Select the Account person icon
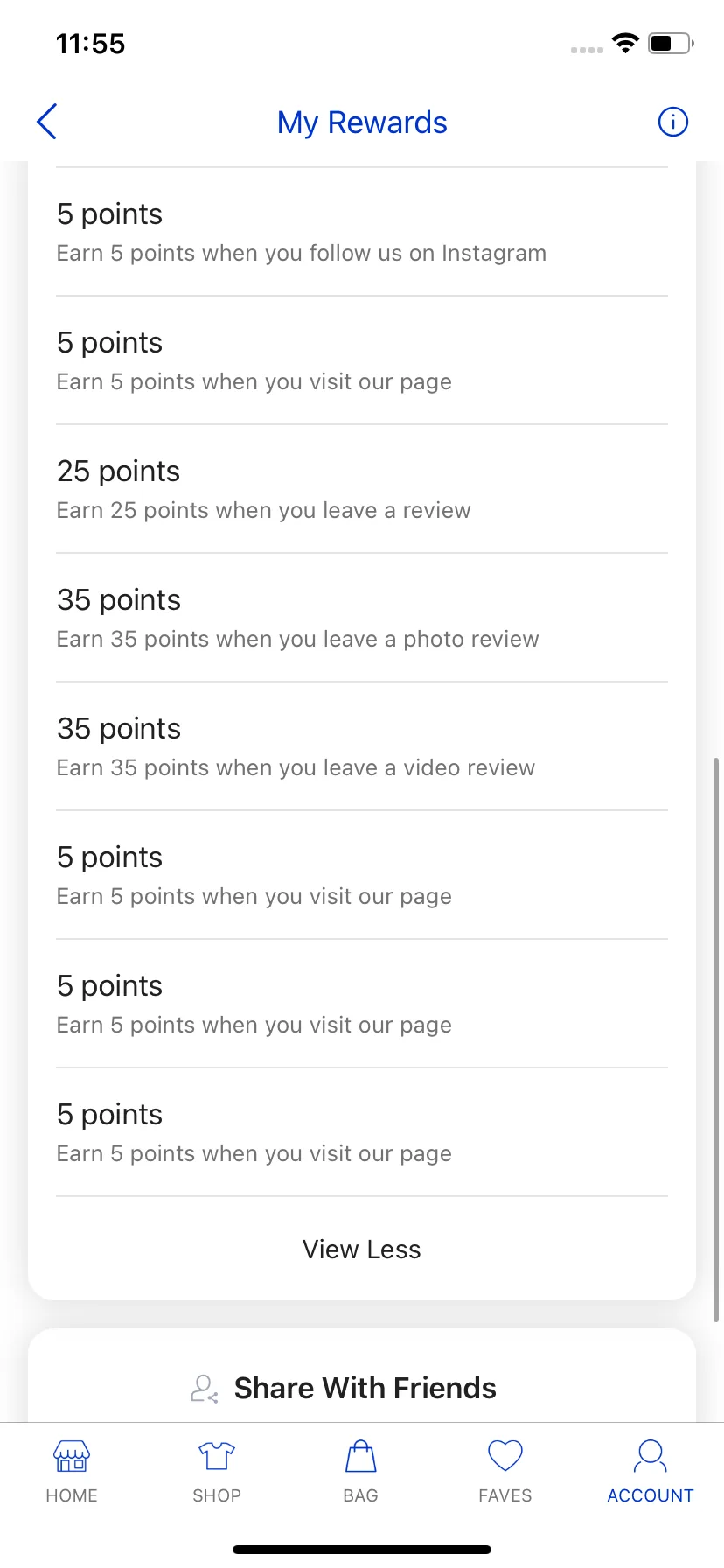The height and width of the screenshot is (1568, 724). pos(651,1456)
